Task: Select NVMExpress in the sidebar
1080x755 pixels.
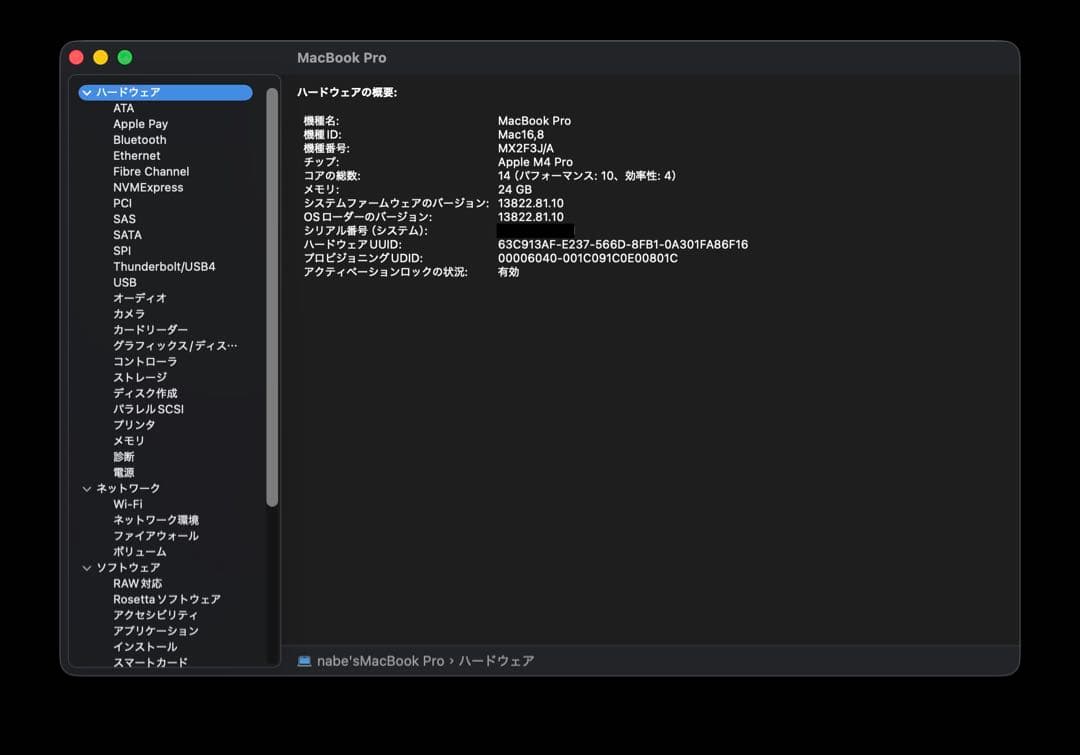Action: pos(148,187)
